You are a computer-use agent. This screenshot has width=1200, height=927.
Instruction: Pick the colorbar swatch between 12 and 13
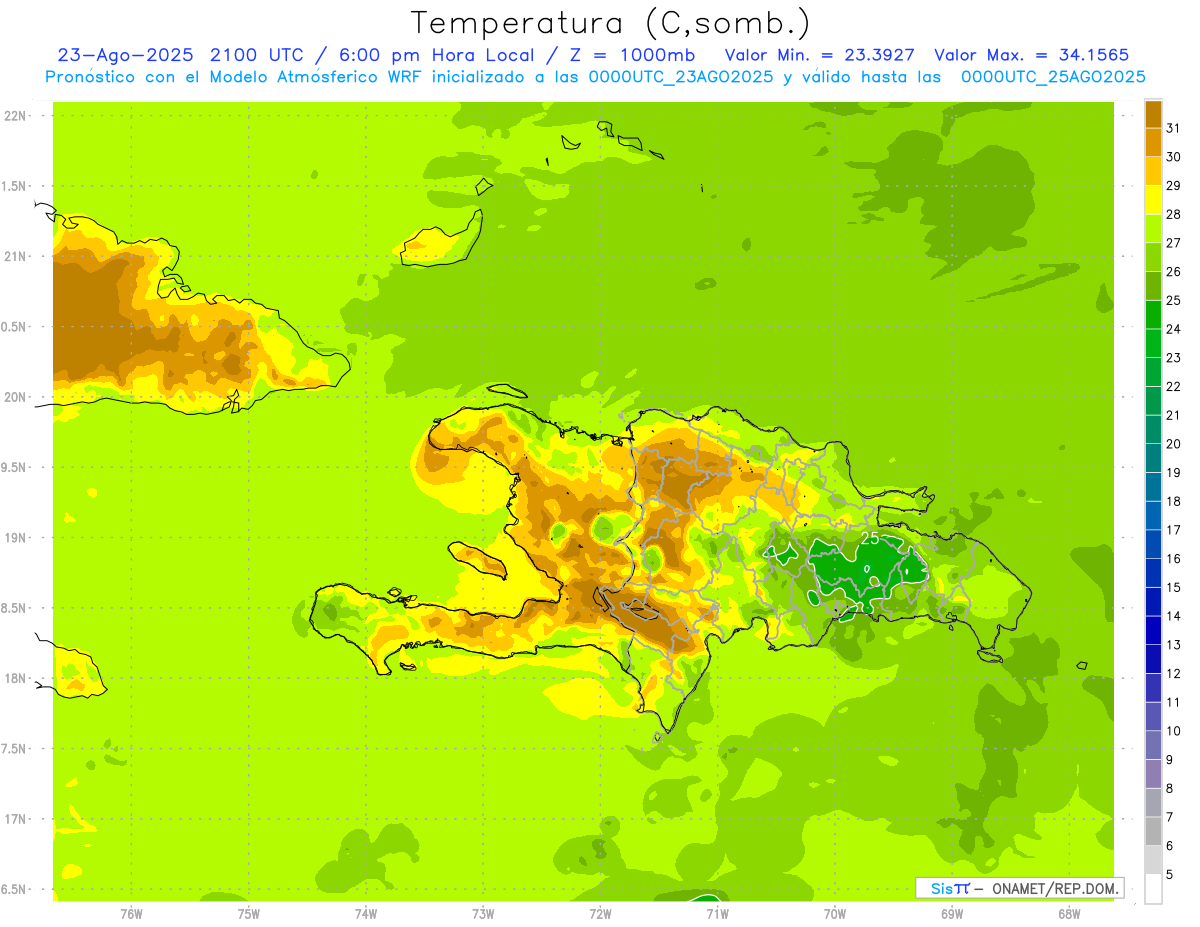(x=1153, y=659)
